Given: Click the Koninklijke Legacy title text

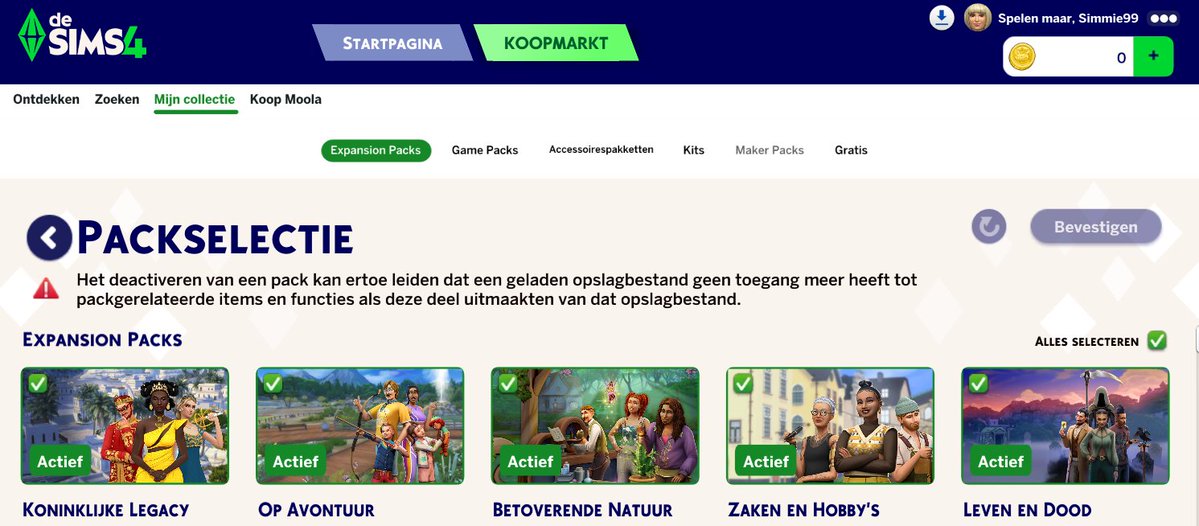Looking at the screenshot, I should [106, 510].
